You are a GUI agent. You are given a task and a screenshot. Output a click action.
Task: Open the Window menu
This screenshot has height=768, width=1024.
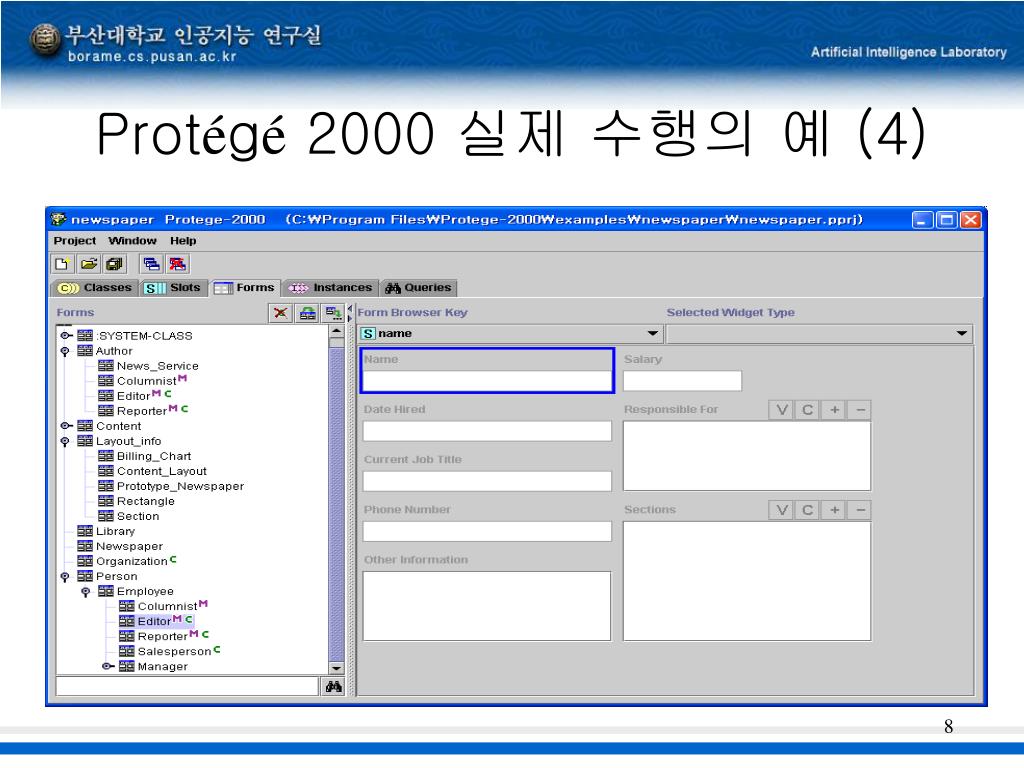pos(133,240)
